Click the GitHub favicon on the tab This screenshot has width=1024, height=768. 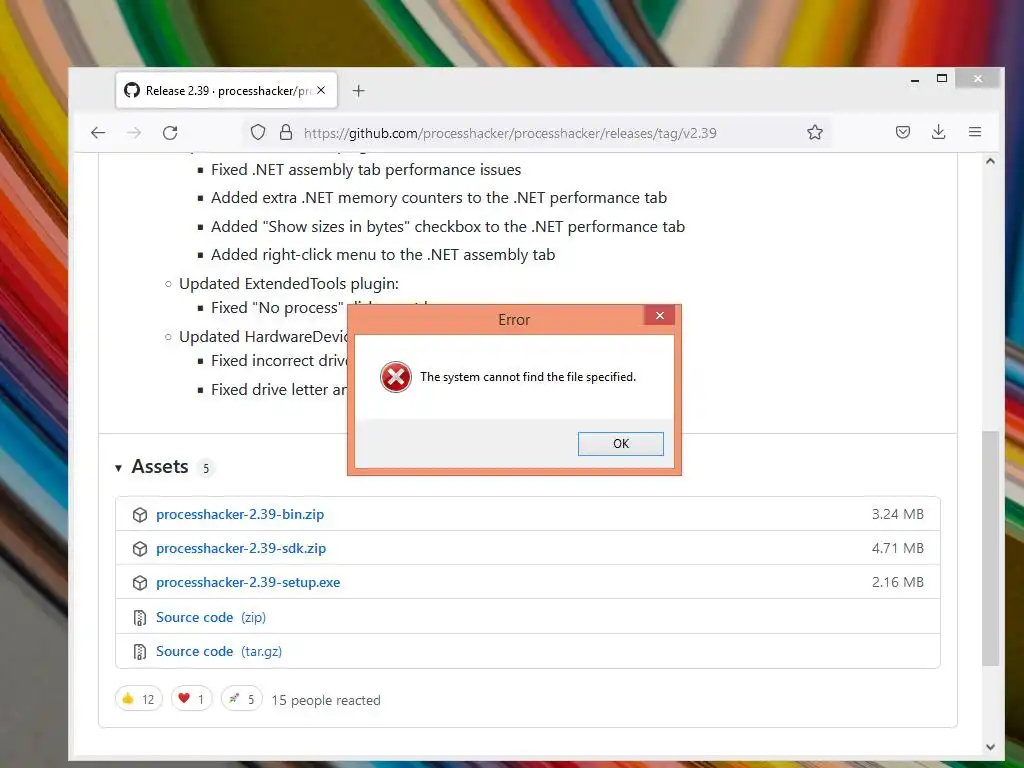[132, 90]
